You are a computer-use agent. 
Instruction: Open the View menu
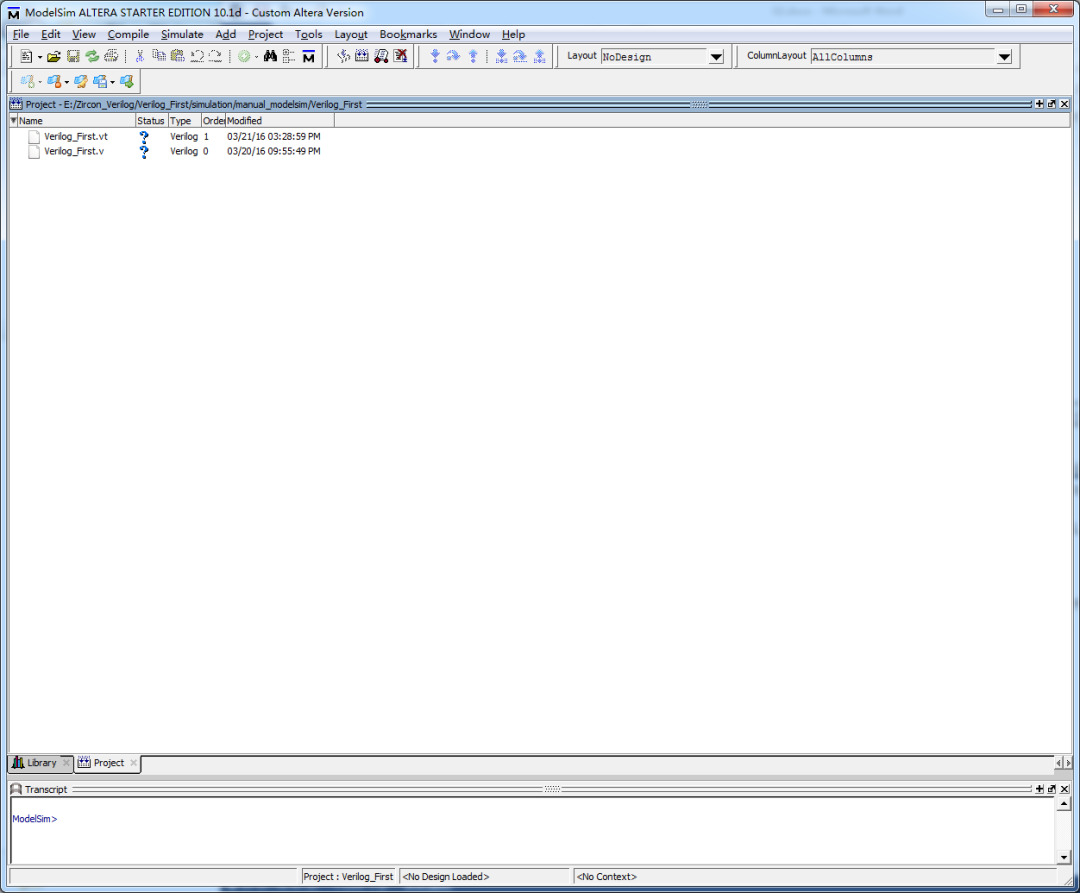83,34
